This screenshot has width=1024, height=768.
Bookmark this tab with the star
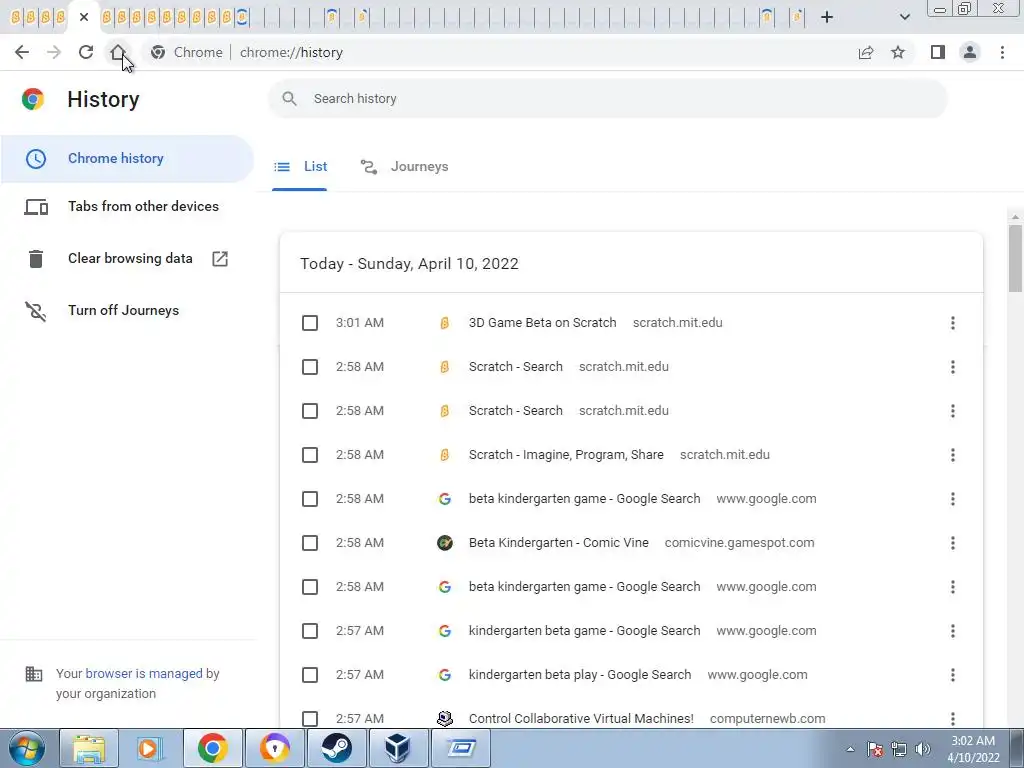(x=898, y=52)
